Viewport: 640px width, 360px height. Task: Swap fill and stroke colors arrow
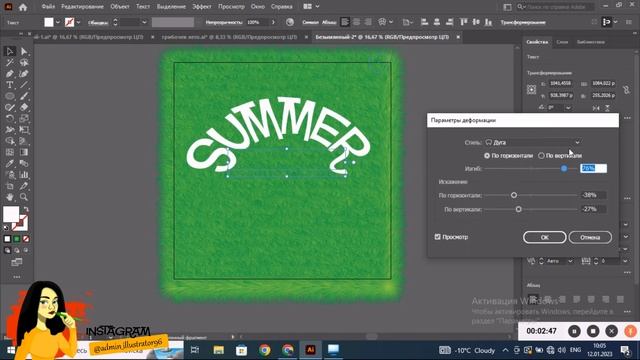pos(26,209)
